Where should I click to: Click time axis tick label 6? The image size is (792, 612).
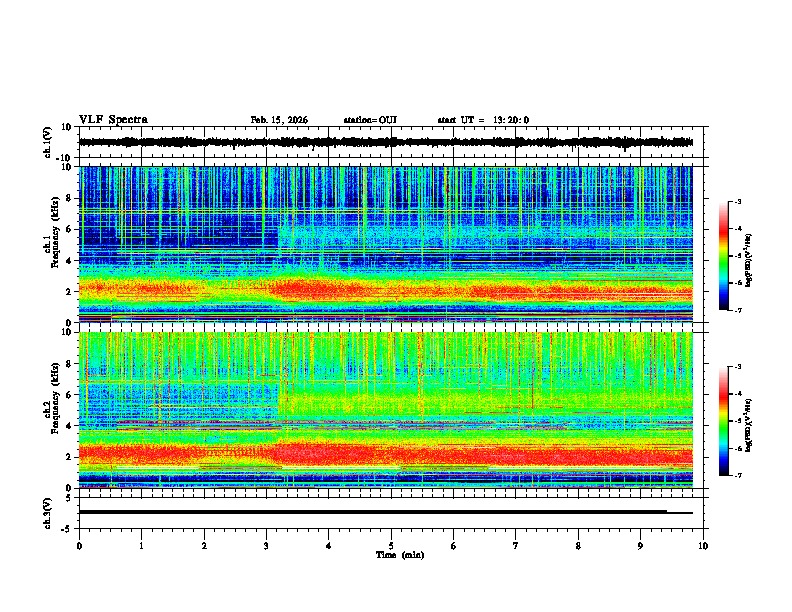(454, 546)
